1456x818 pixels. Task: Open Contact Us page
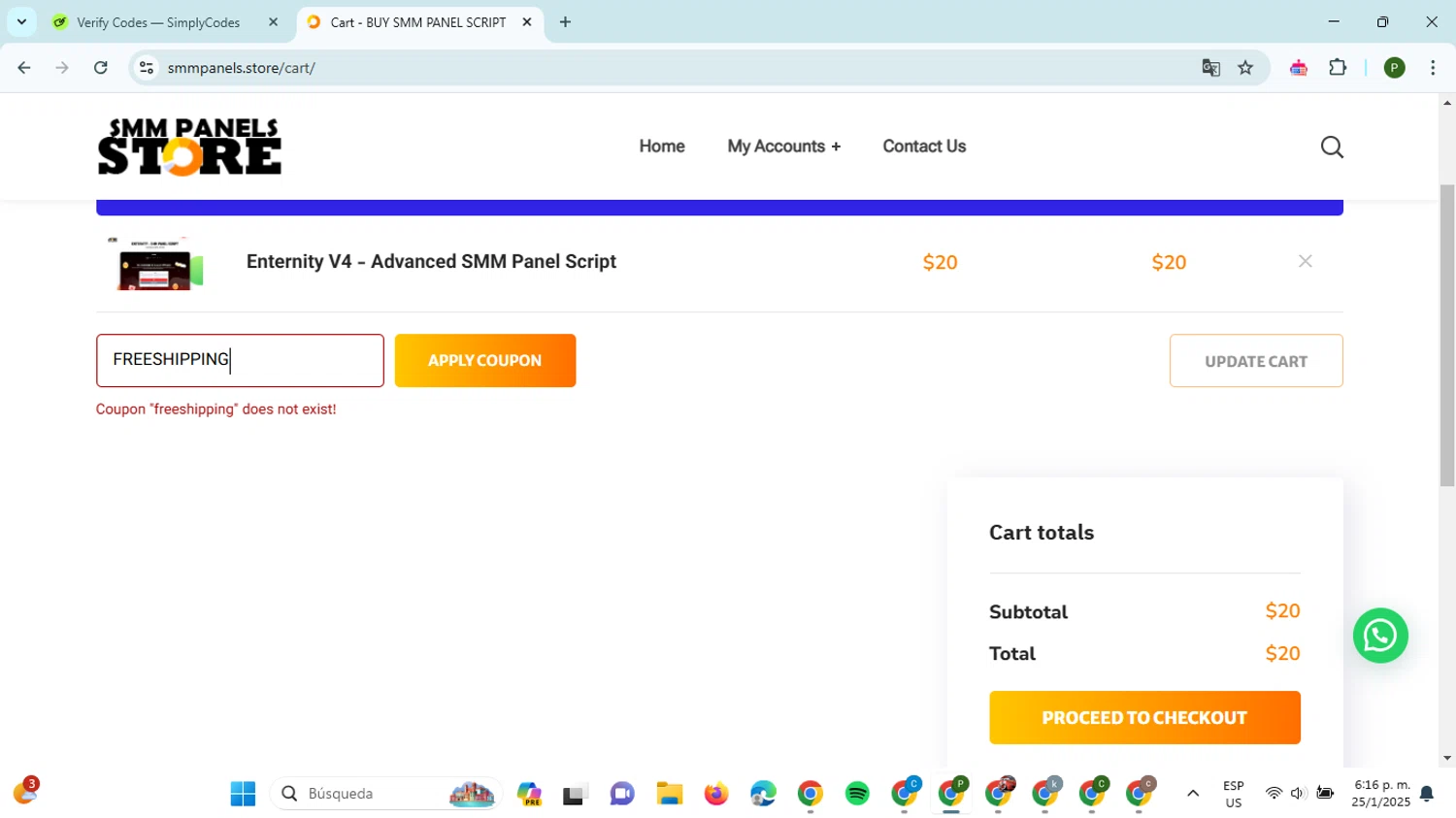[924, 147]
